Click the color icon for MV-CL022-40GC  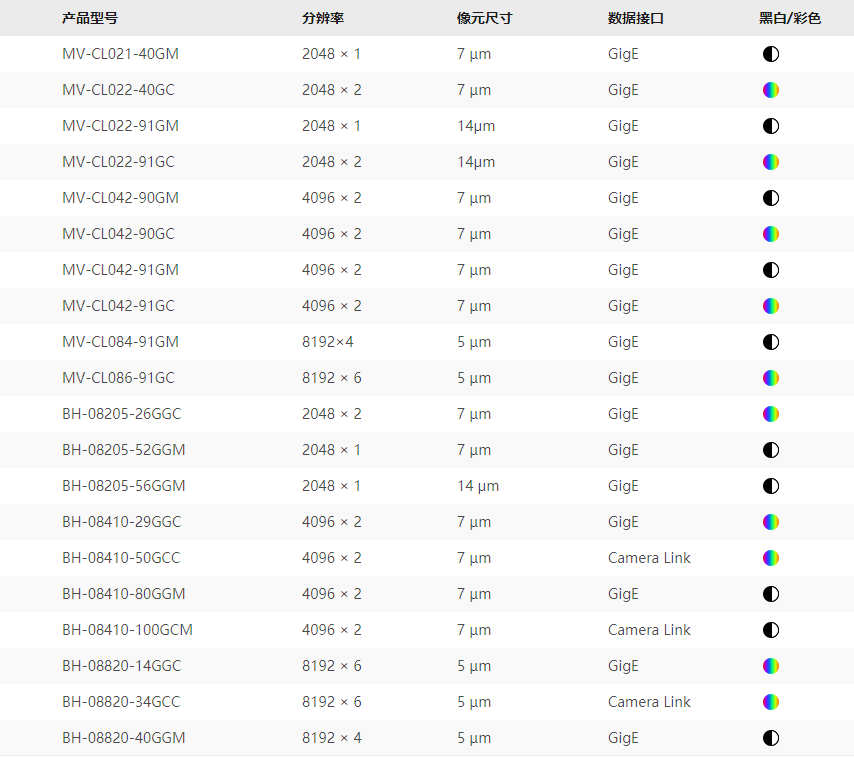click(x=770, y=90)
